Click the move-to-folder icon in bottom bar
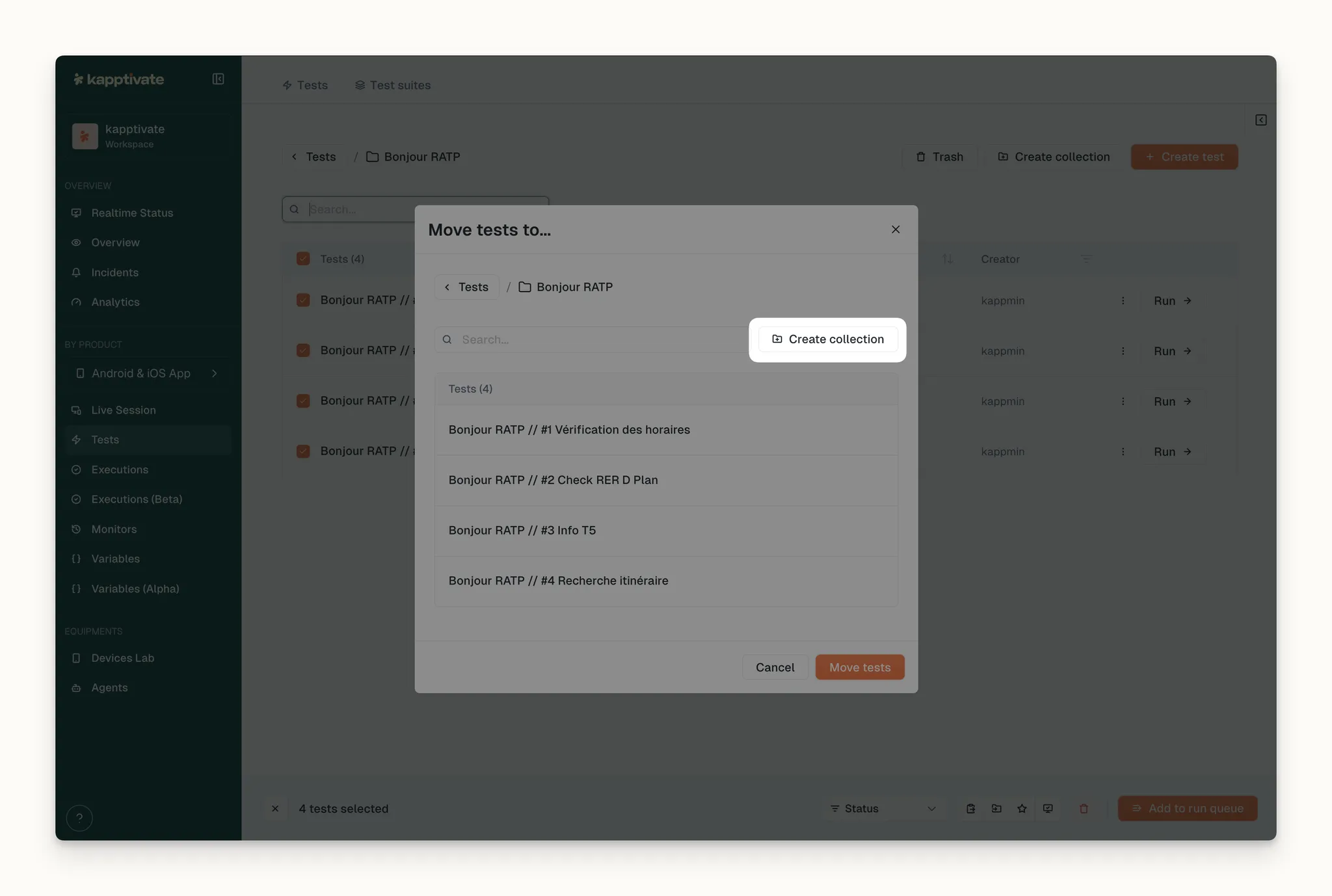Image resolution: width=1332 pixels, height=896 pixels. point(996,808)
